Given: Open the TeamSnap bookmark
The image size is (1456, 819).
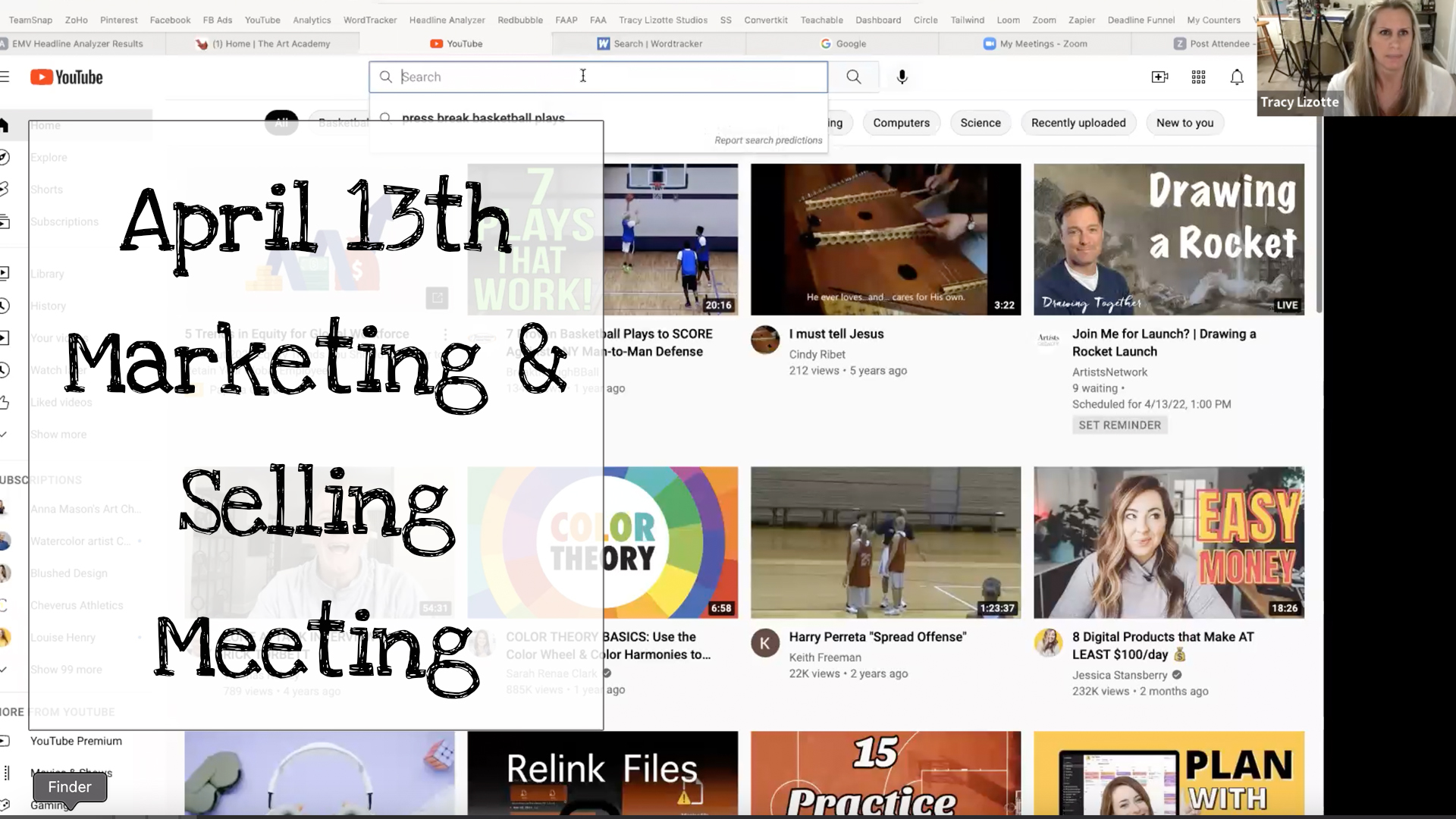Looking at the screenshot, I should tap(30, 20).
